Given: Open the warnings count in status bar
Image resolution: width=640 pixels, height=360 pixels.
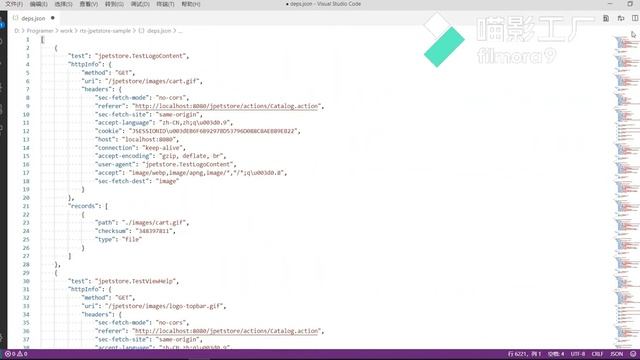Looking at the screenshot, I should click(x=22, y=354).
